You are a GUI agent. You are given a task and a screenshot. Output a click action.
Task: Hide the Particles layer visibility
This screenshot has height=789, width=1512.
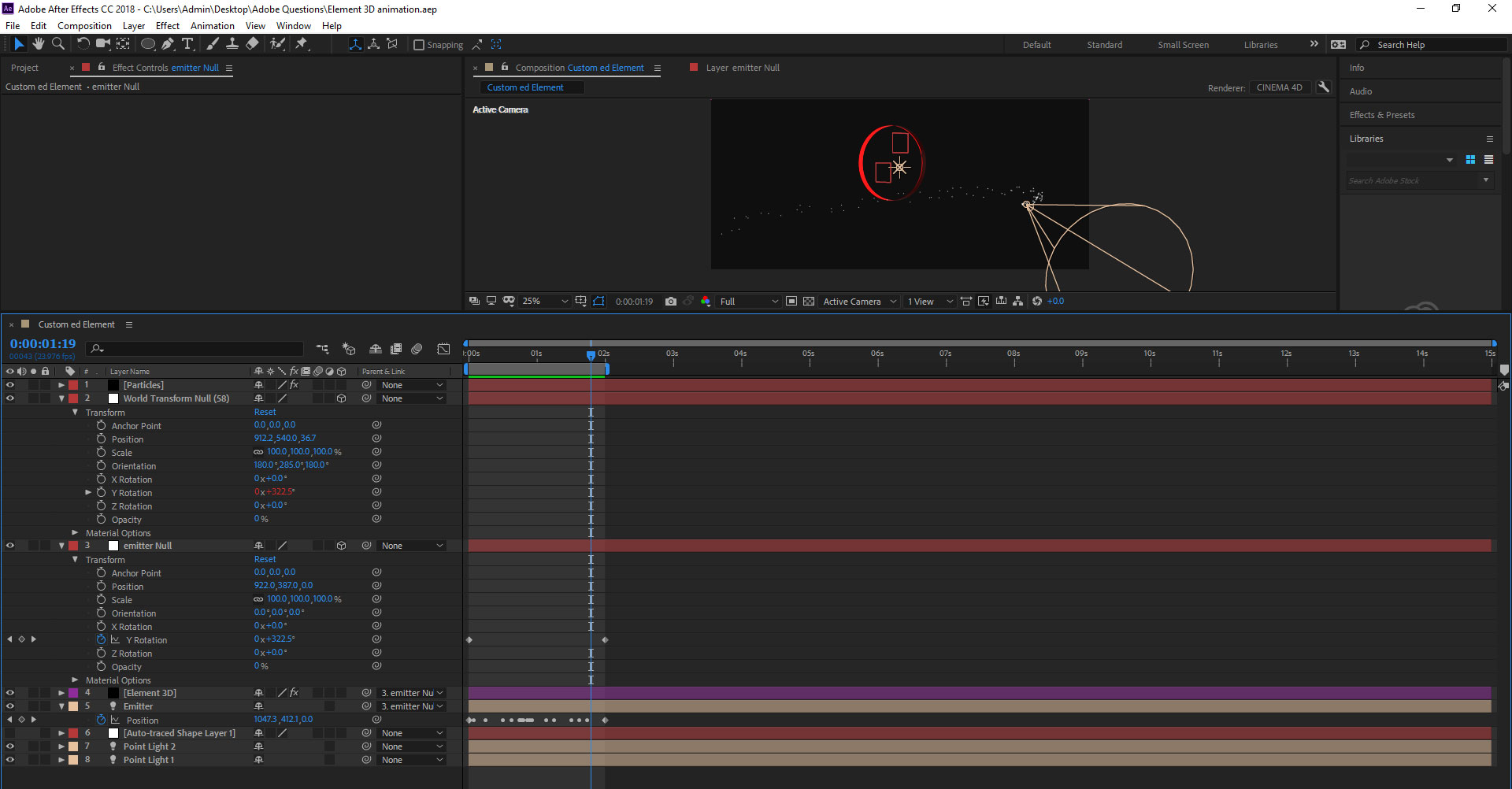coord(10,385)
